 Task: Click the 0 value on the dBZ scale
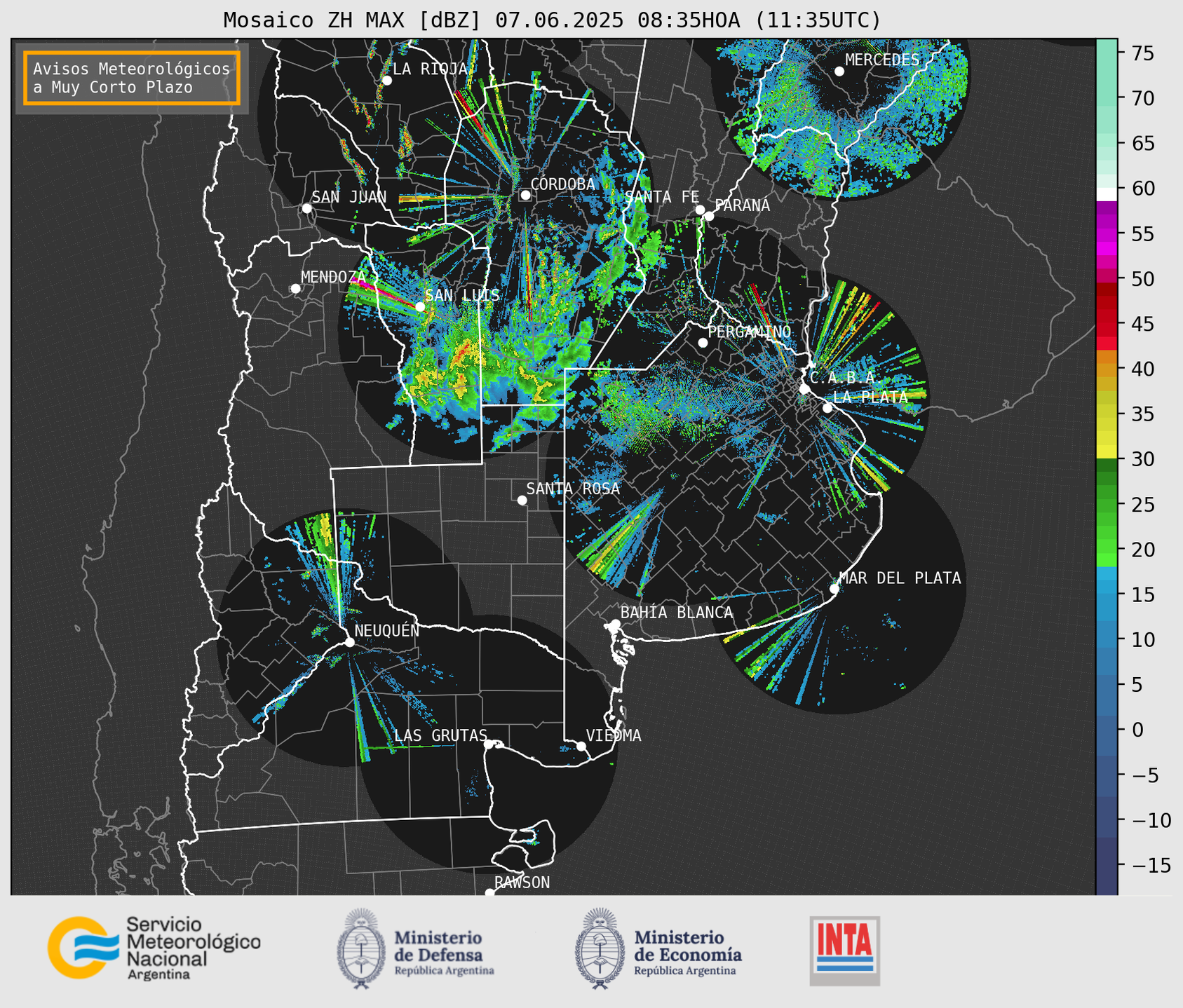[1137, 730]
